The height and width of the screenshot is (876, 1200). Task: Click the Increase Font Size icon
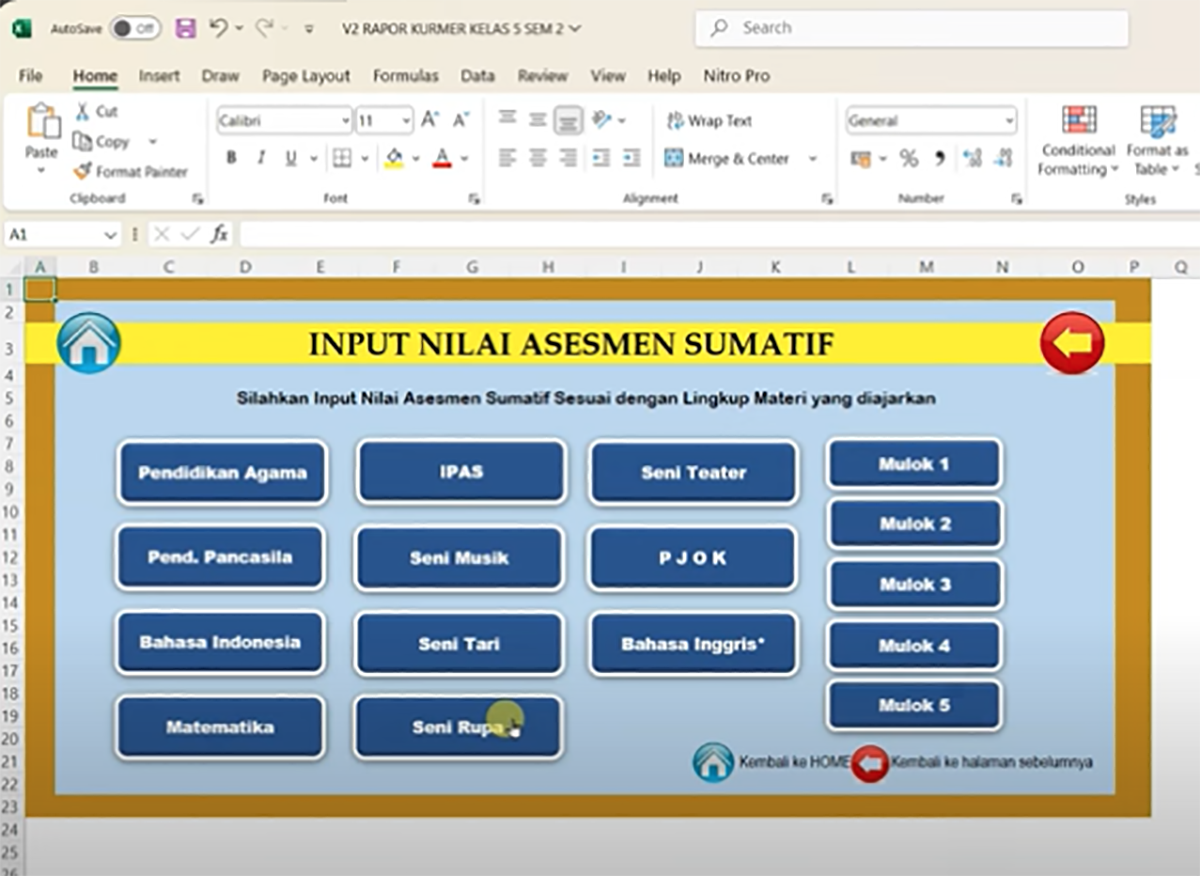tap(430, 120)
